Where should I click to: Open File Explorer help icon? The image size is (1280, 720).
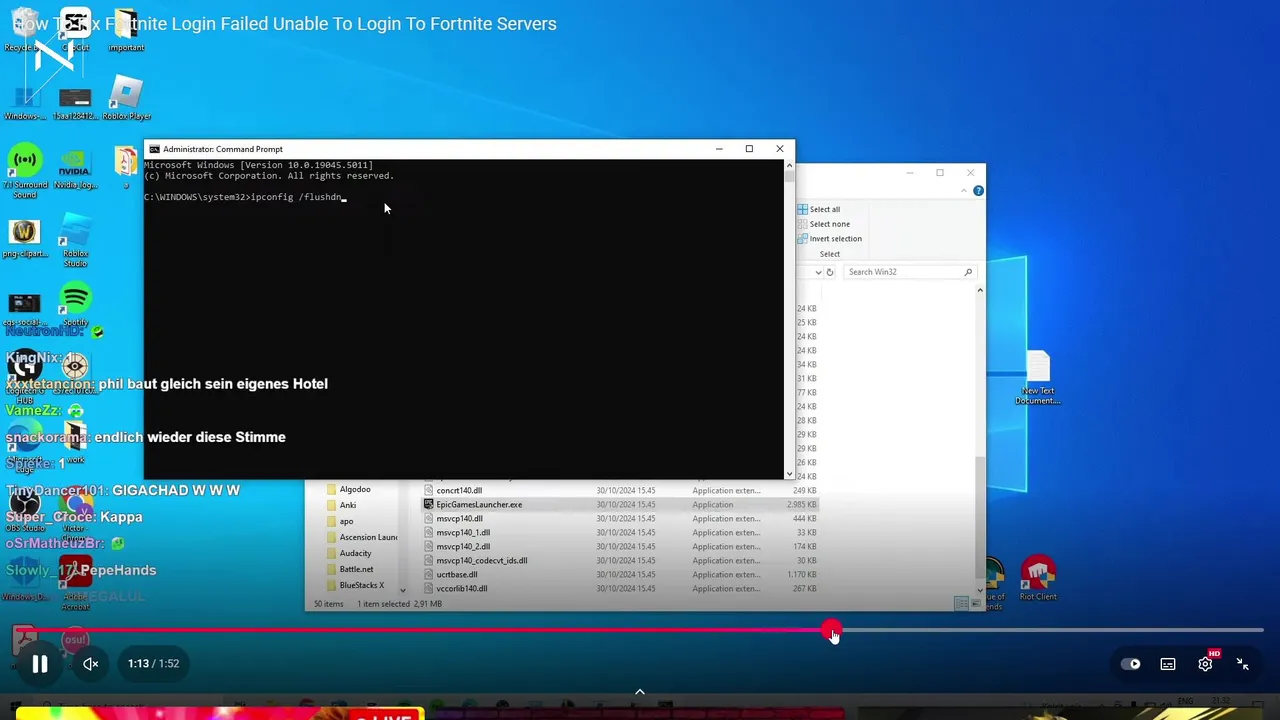click(x=978, y=191)
